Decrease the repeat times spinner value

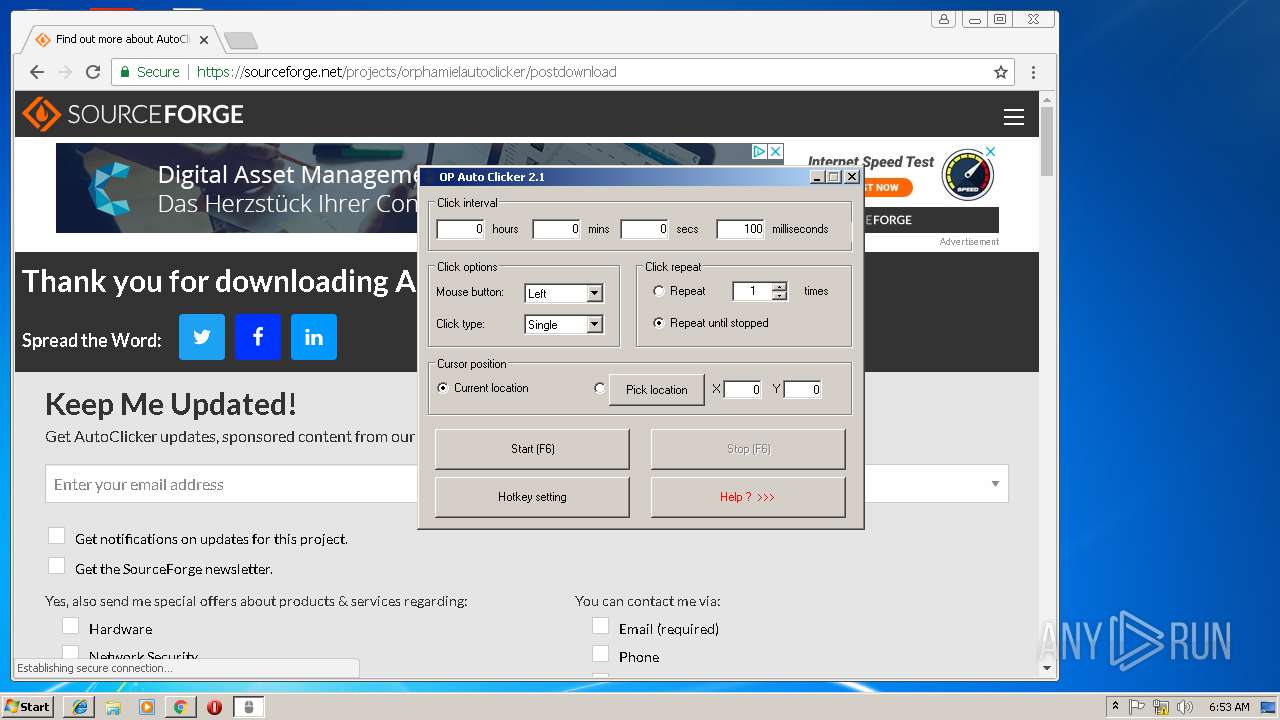780,296
